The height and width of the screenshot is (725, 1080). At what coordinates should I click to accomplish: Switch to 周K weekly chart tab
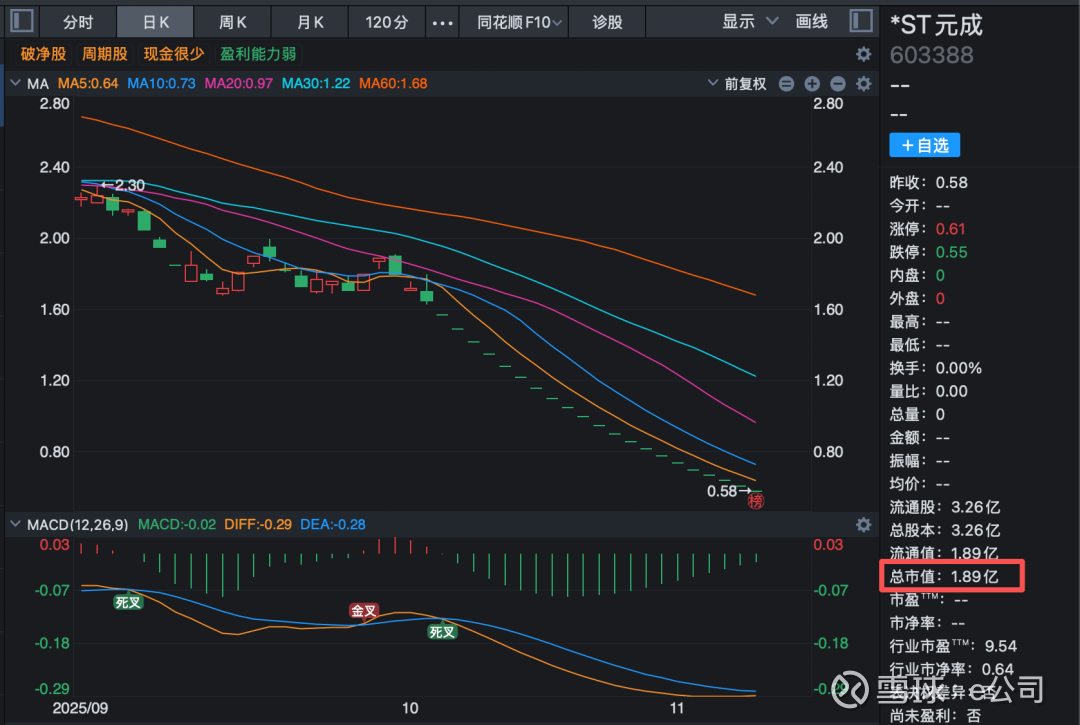pos(233,21)
